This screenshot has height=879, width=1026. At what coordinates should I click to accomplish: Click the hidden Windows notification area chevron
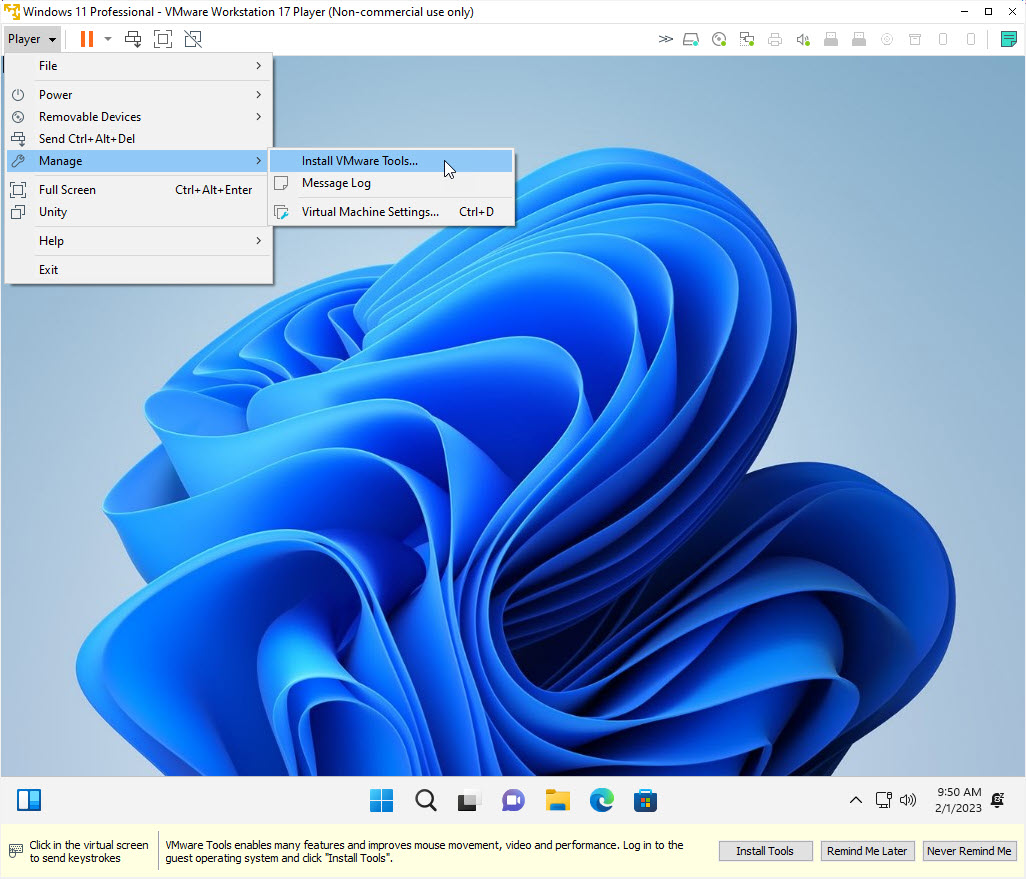pos(856,799)
